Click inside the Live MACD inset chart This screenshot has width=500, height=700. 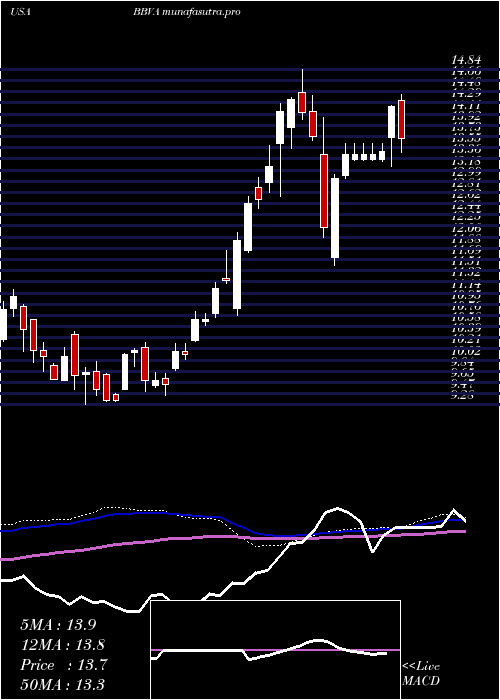[275, 650]
